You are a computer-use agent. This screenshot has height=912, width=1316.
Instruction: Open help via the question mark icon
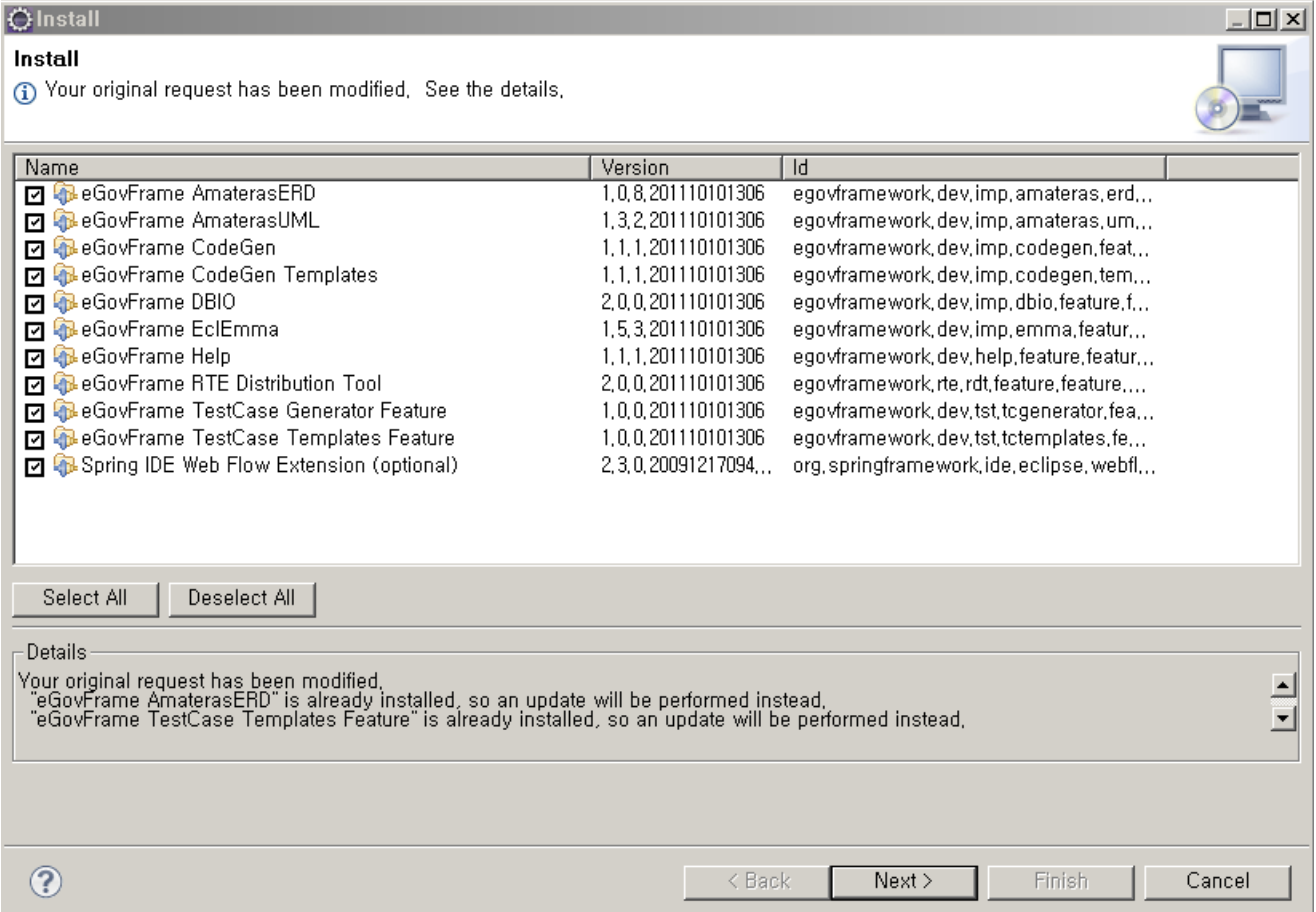point(44,881)
